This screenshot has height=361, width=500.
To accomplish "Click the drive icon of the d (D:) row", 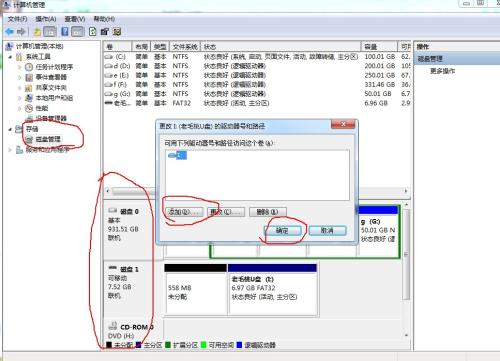I will click(x=109, y=66).
